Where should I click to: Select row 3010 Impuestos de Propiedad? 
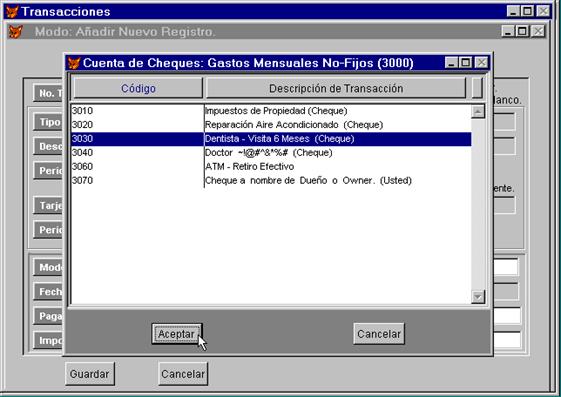[x=271, y=111]
